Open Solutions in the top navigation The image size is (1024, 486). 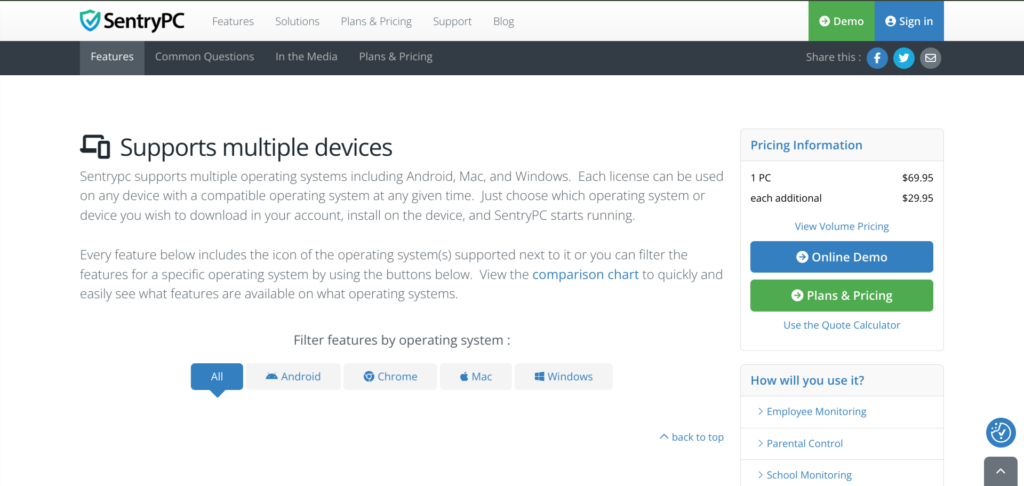[x=297, y=22]
